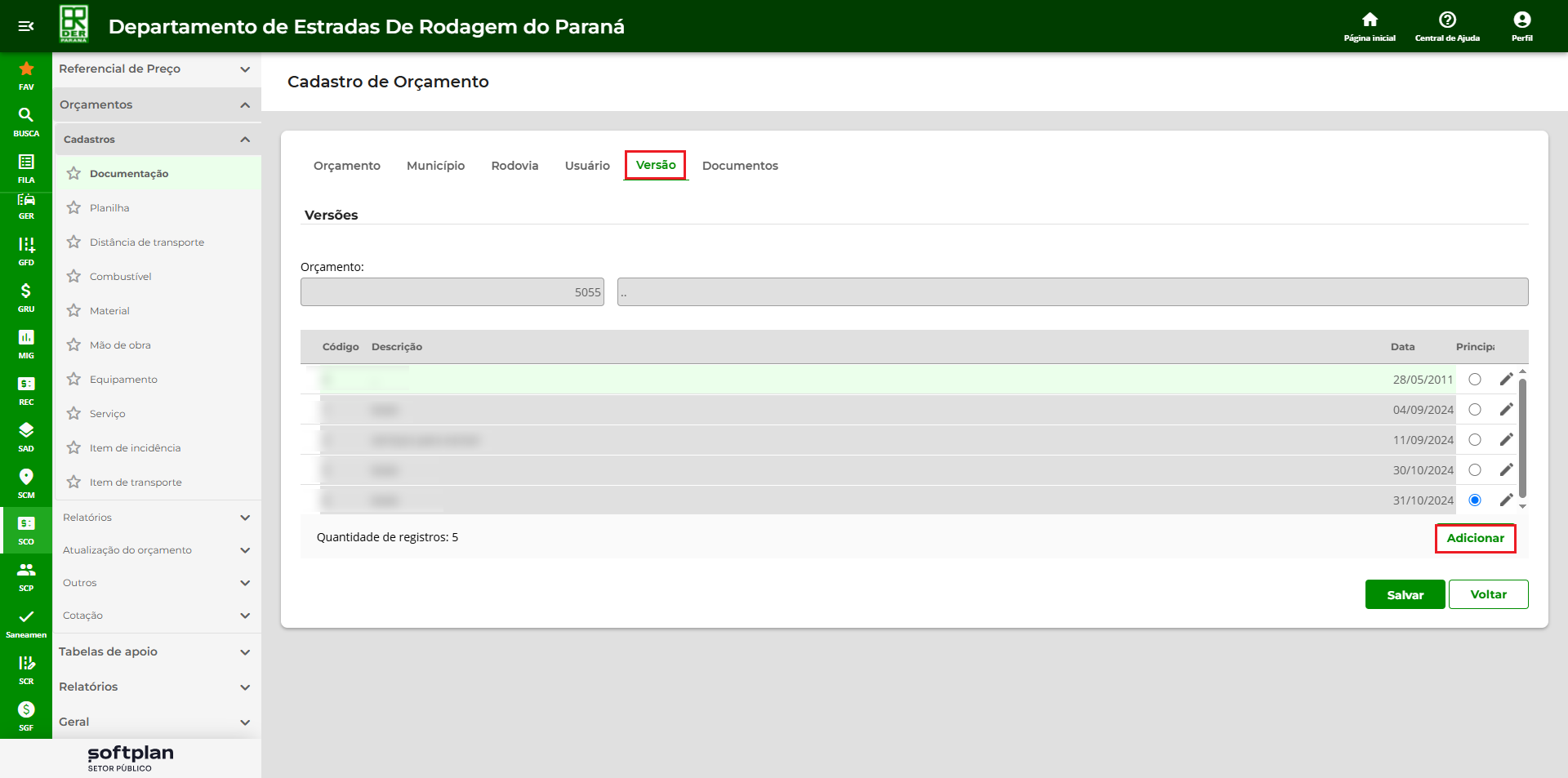1568x778 pixels.
Task: Click the BUSCA search icon
Action: point(26,116)
